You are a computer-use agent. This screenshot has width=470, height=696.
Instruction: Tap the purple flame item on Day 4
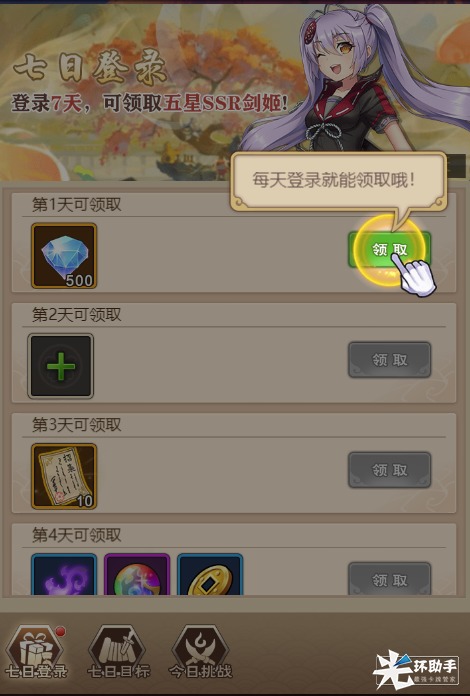(x=64, y=574)
